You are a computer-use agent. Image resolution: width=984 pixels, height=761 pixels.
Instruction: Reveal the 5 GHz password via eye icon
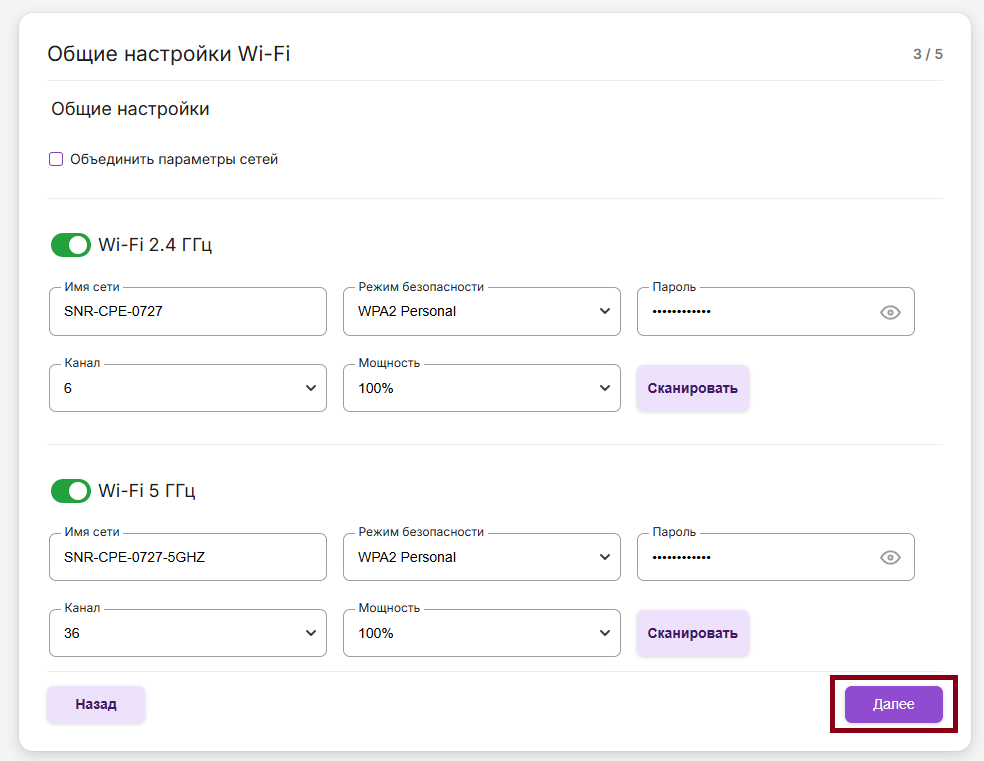(890, 558)
